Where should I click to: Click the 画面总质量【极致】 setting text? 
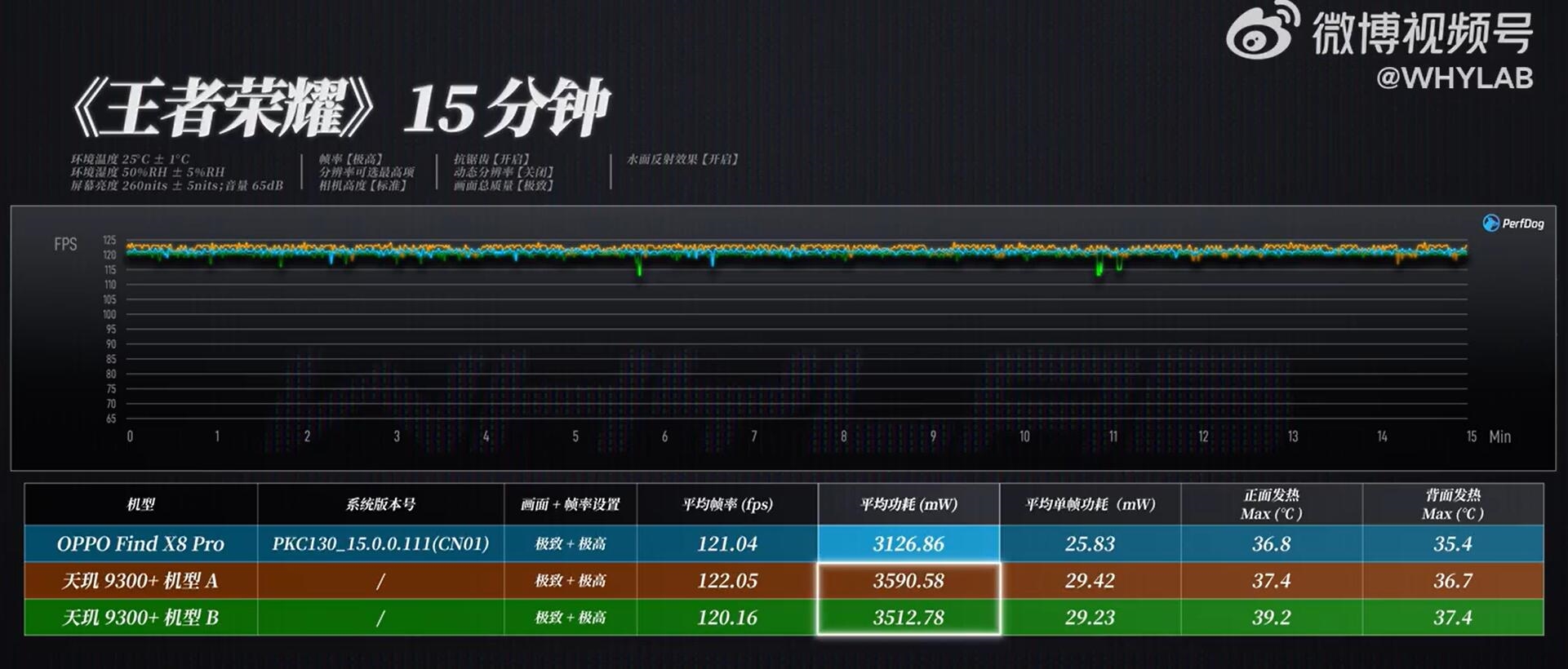(504, 185)
